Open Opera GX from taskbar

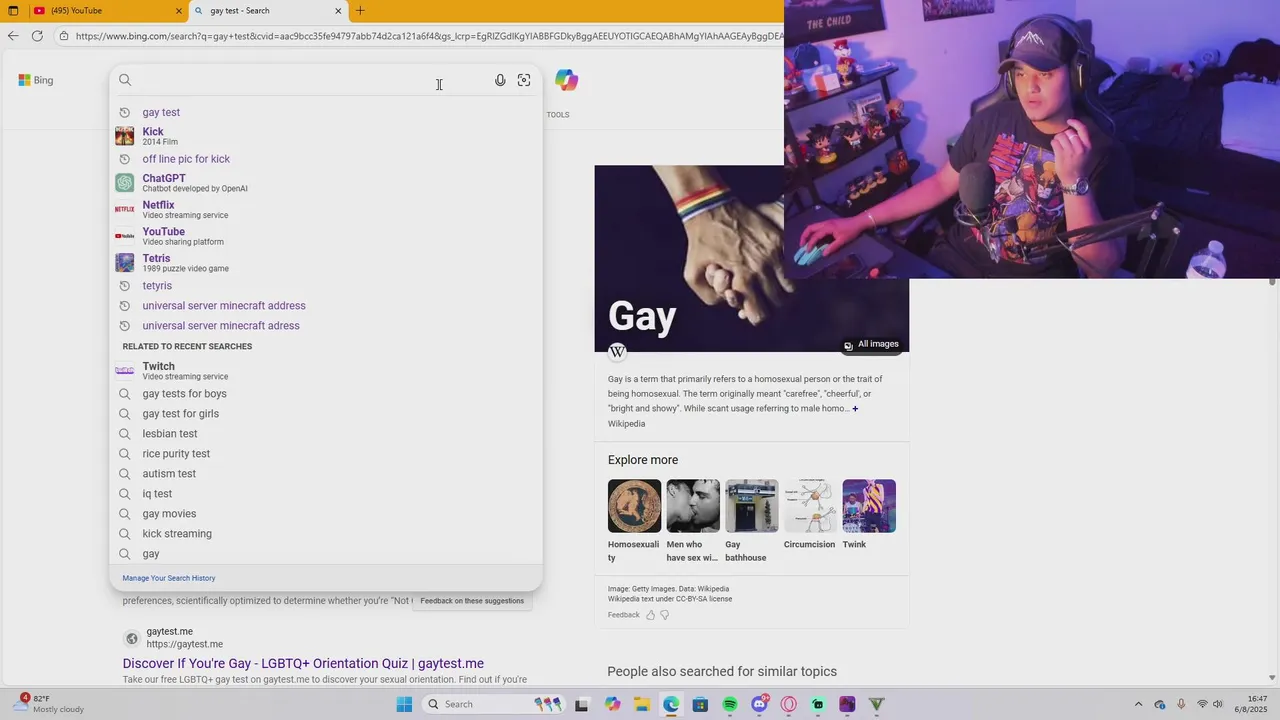tap(789, 704)
